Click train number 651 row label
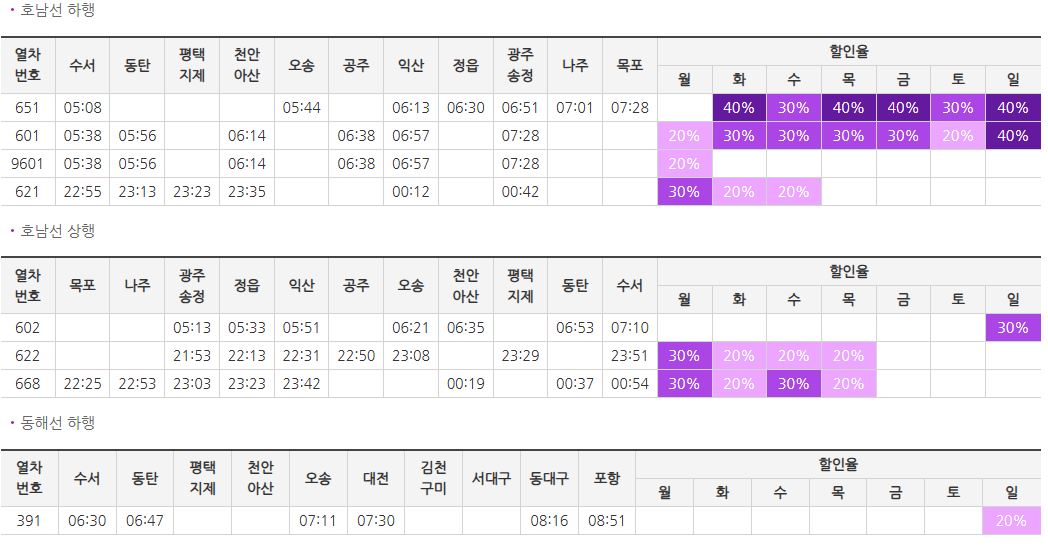This screenshot has width=1048, height=548. pyautogui.click(x=27, y=108)
